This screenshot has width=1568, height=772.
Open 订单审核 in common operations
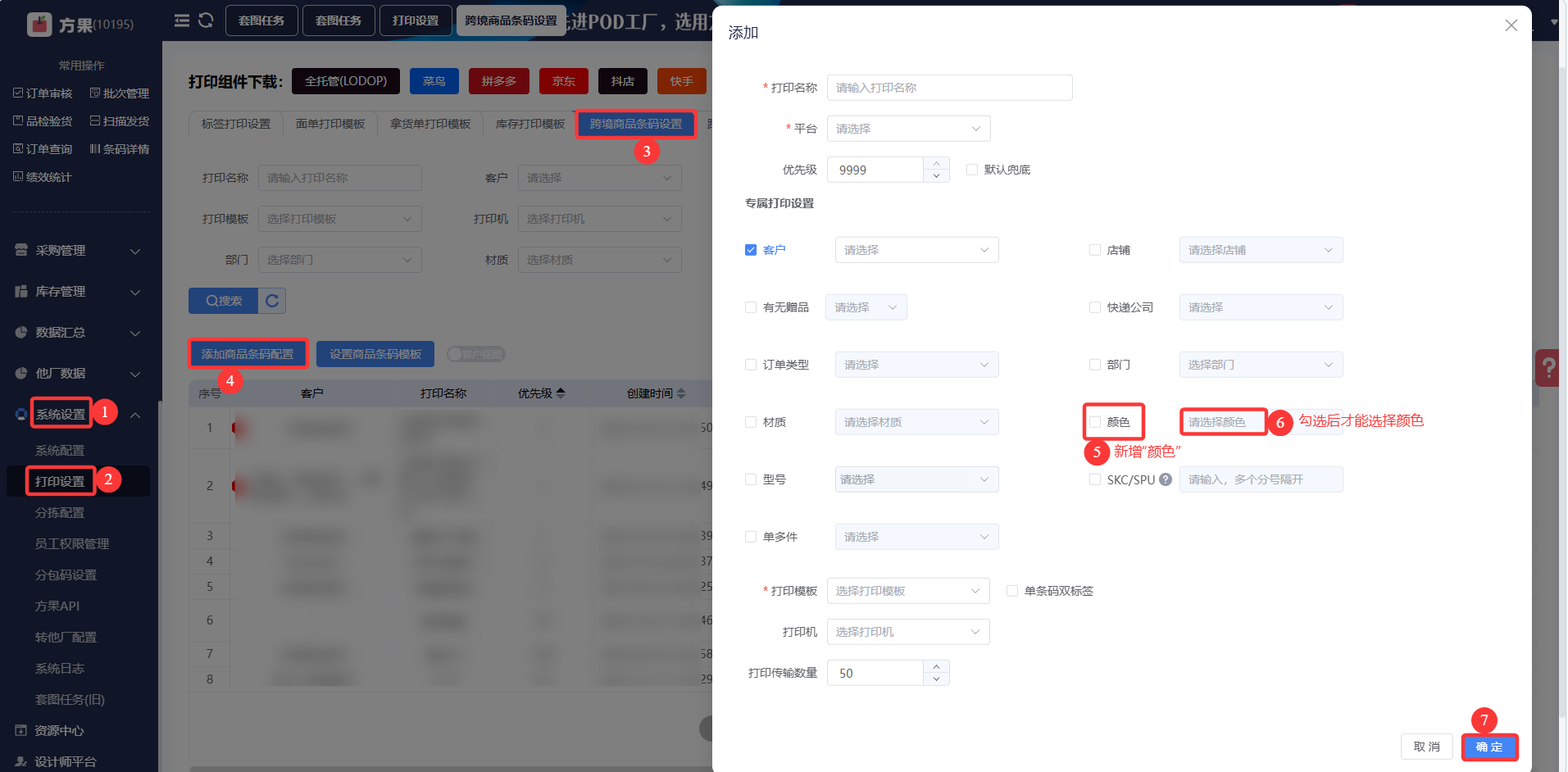point(43,93)
